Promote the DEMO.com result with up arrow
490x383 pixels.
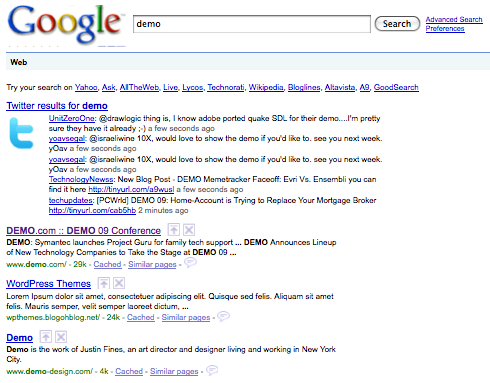point(174,230)
